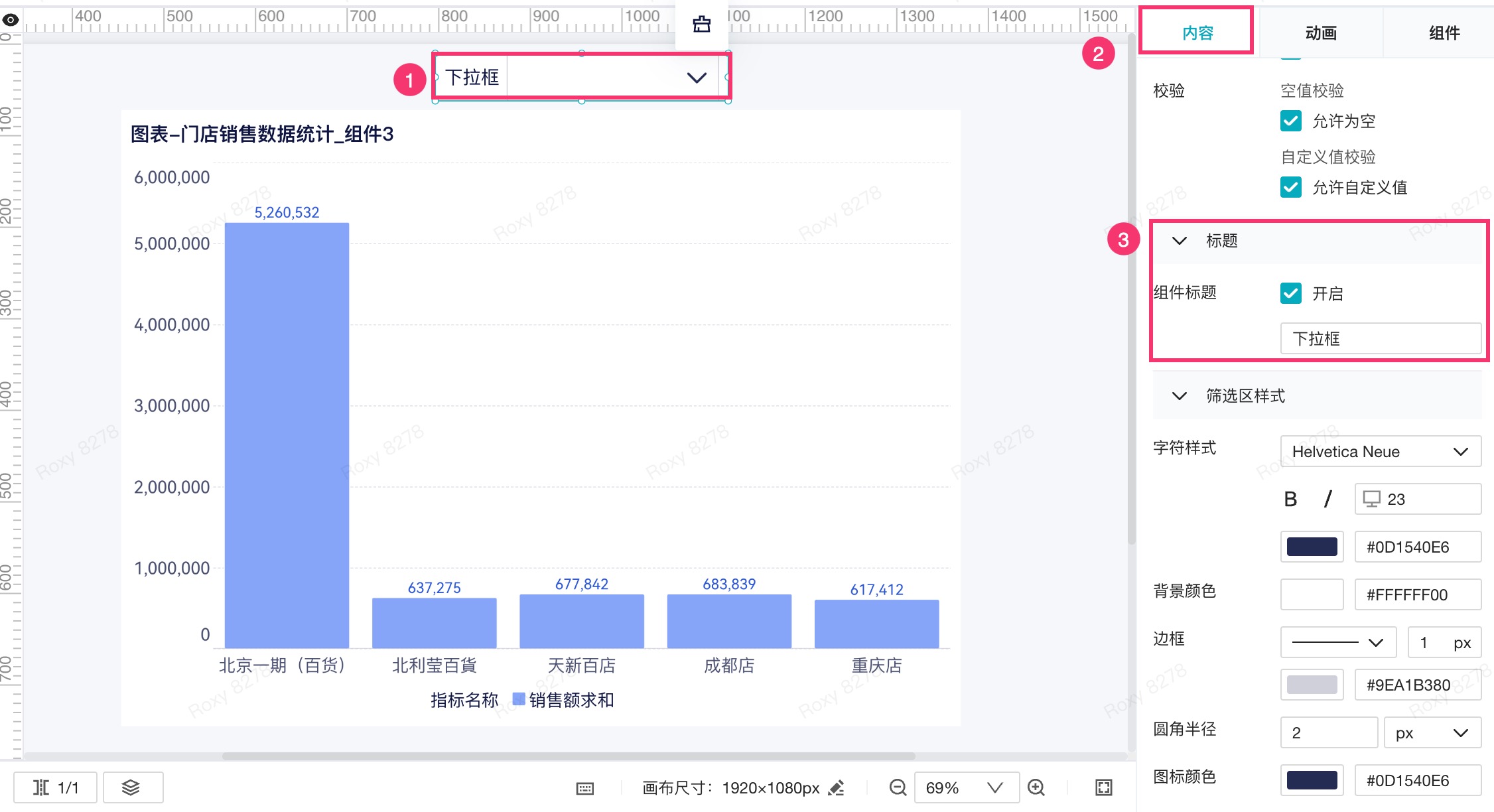Image resolution: width=1494 pixels, height=812 pixels.
Task: Click the fit-to-screen icon
Action: 1103,787
